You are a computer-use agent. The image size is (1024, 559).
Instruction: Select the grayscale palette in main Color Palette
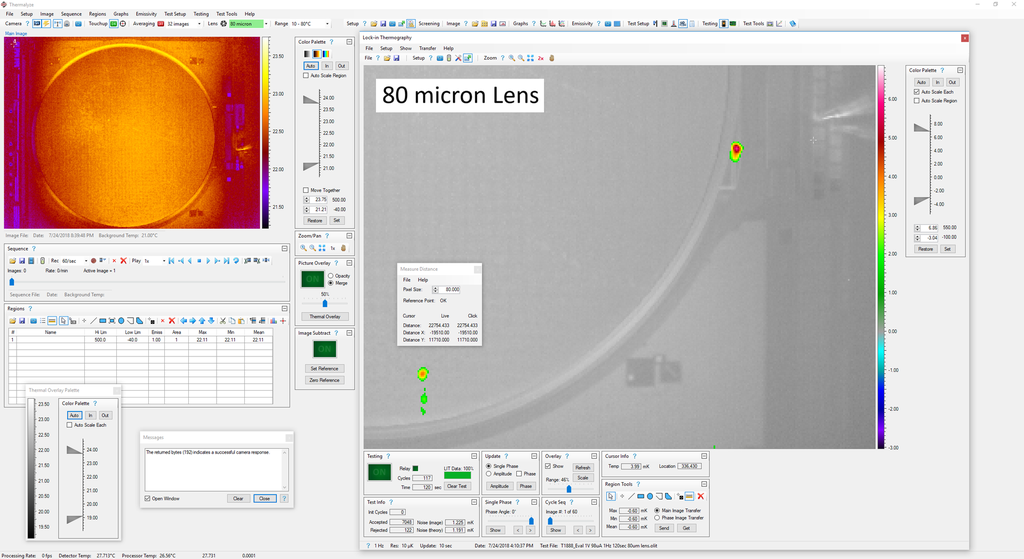point(308,54)
